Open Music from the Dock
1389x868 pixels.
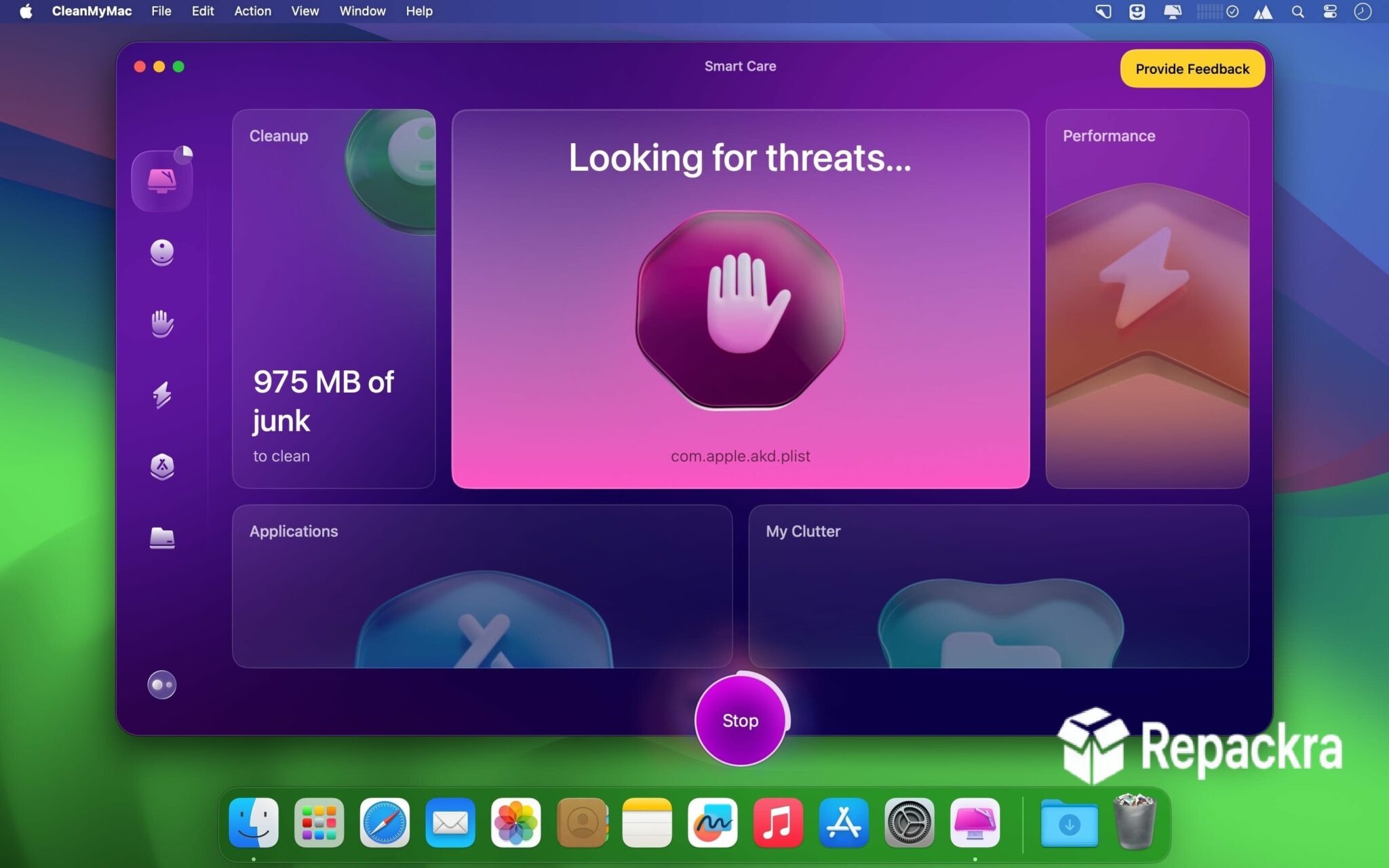(778, 823)
